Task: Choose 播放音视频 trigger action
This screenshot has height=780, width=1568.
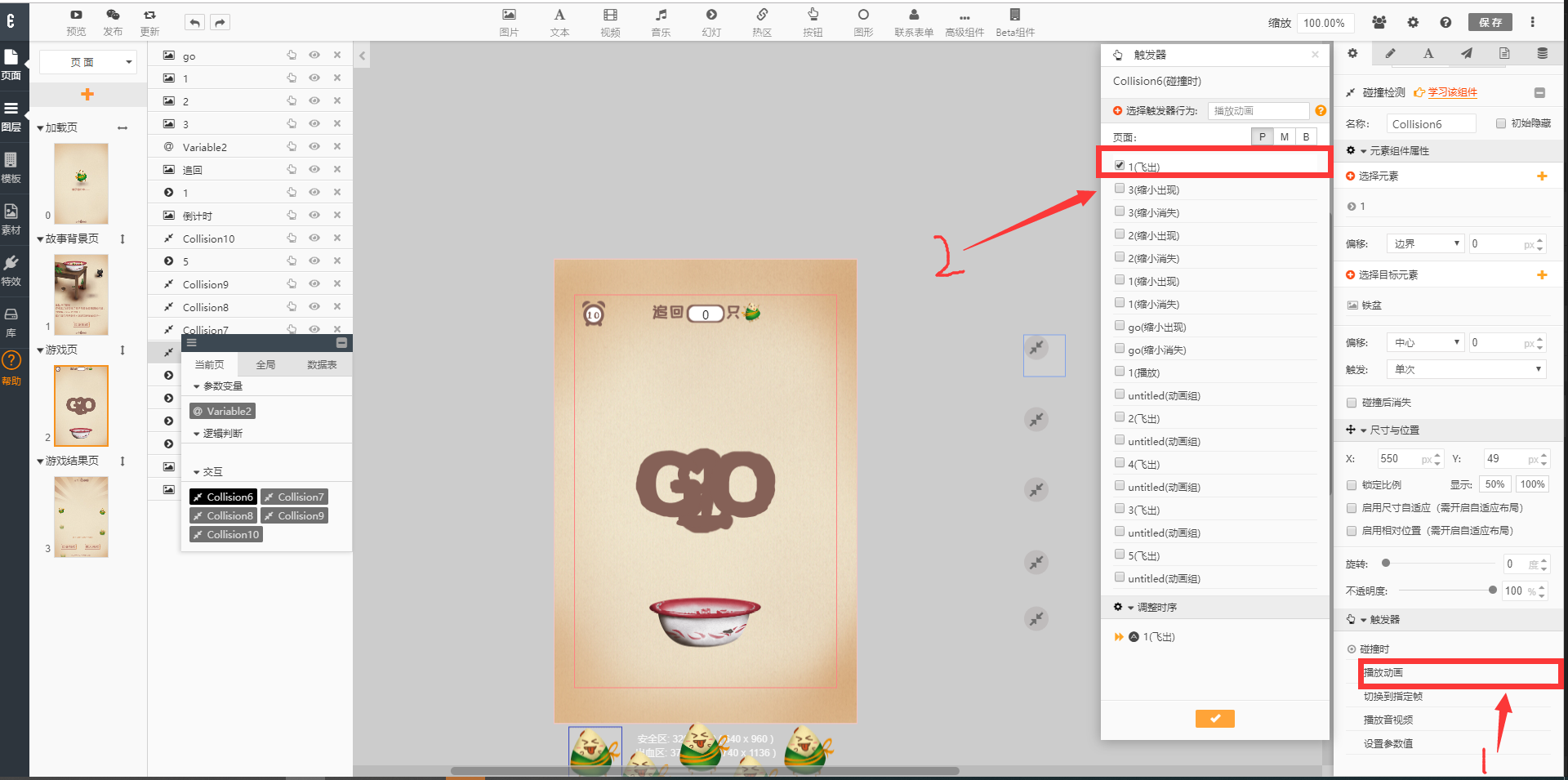Action: [x=1388, y=720]
